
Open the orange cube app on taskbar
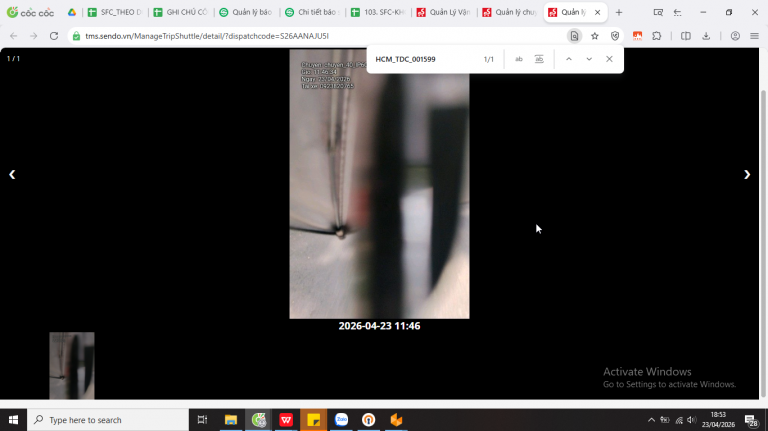click(396, 420)
